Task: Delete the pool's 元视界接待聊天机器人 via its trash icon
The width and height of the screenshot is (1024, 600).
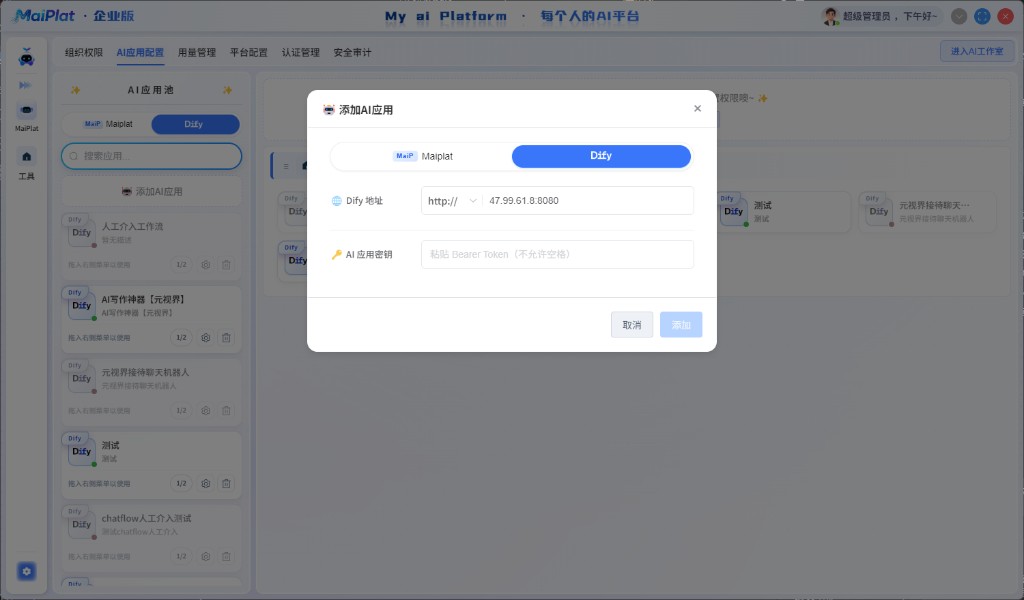Action: (x=226, y=411)
